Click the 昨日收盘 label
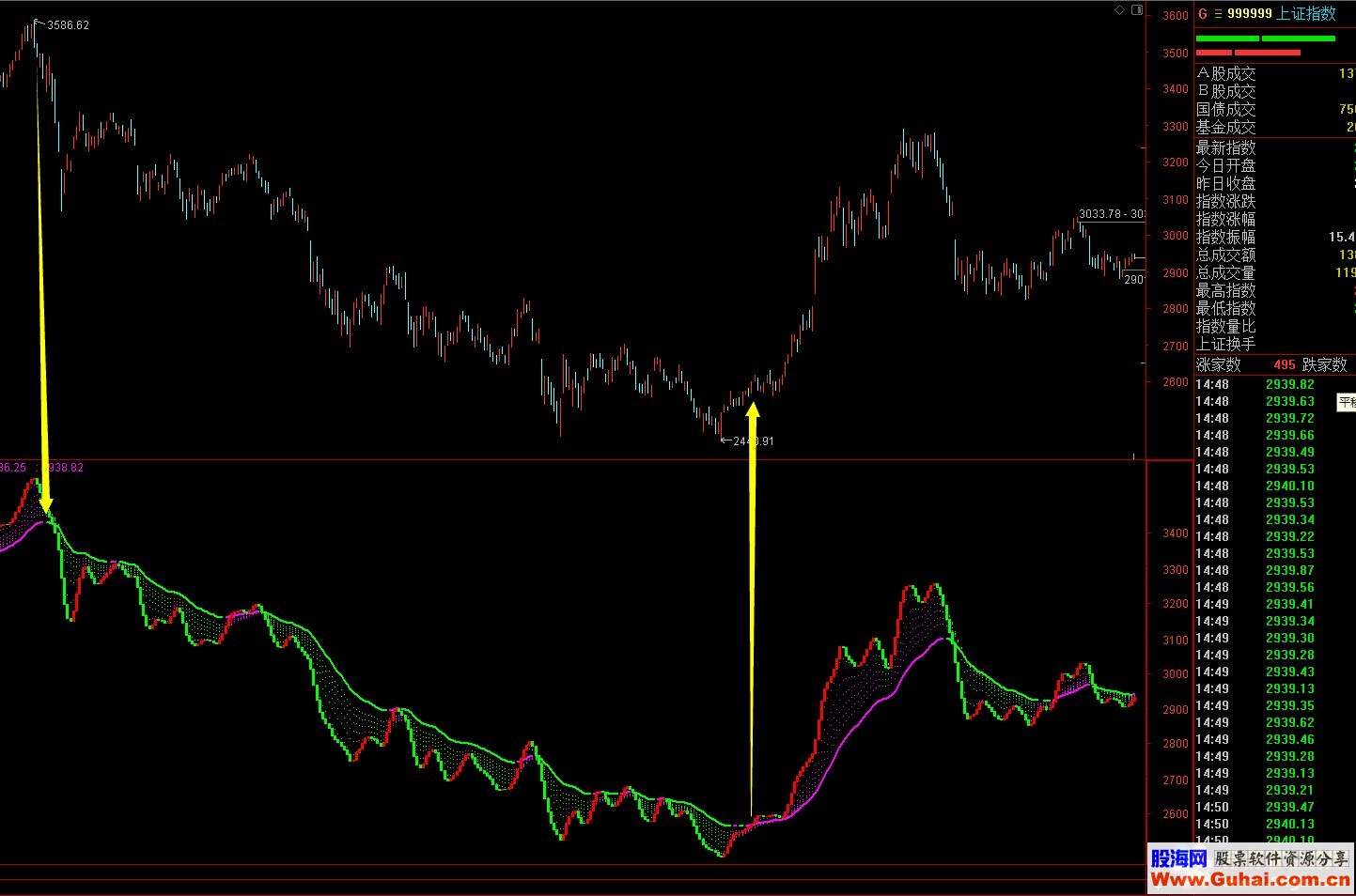Viewport: 1356px width, 896px height. coord(1225,183)
